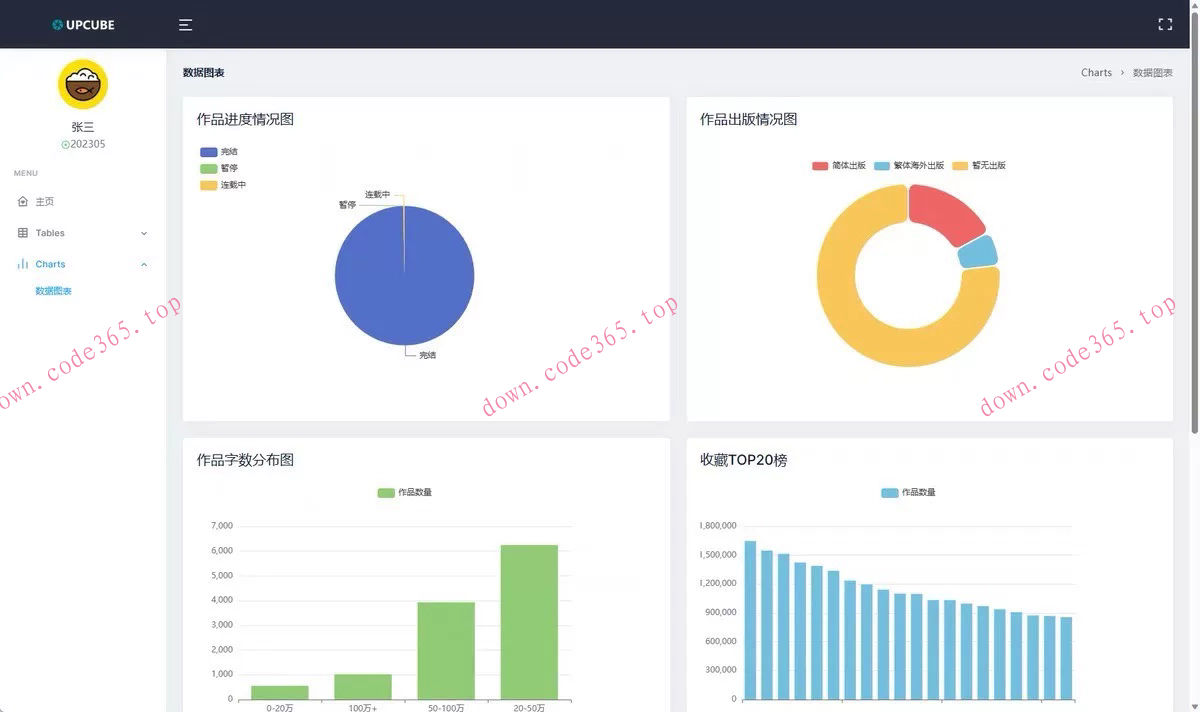Toggle the 简体出版 legend item
Screen dimensions: 1200x712
(x=839, y=165)
